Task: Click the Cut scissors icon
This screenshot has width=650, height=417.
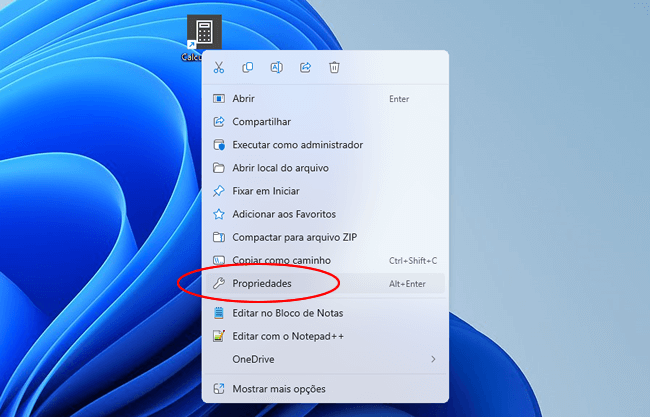Action: point(219,67)
